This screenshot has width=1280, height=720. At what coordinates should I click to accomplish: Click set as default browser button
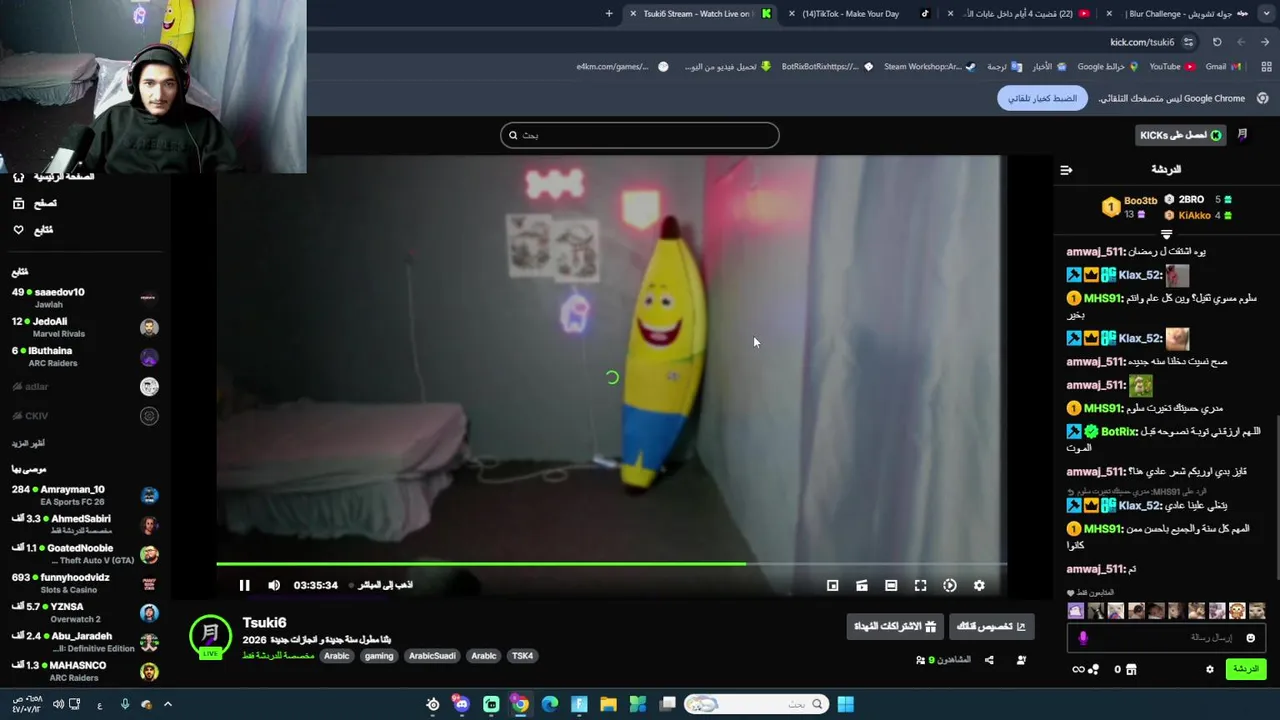coord(1042,98)
